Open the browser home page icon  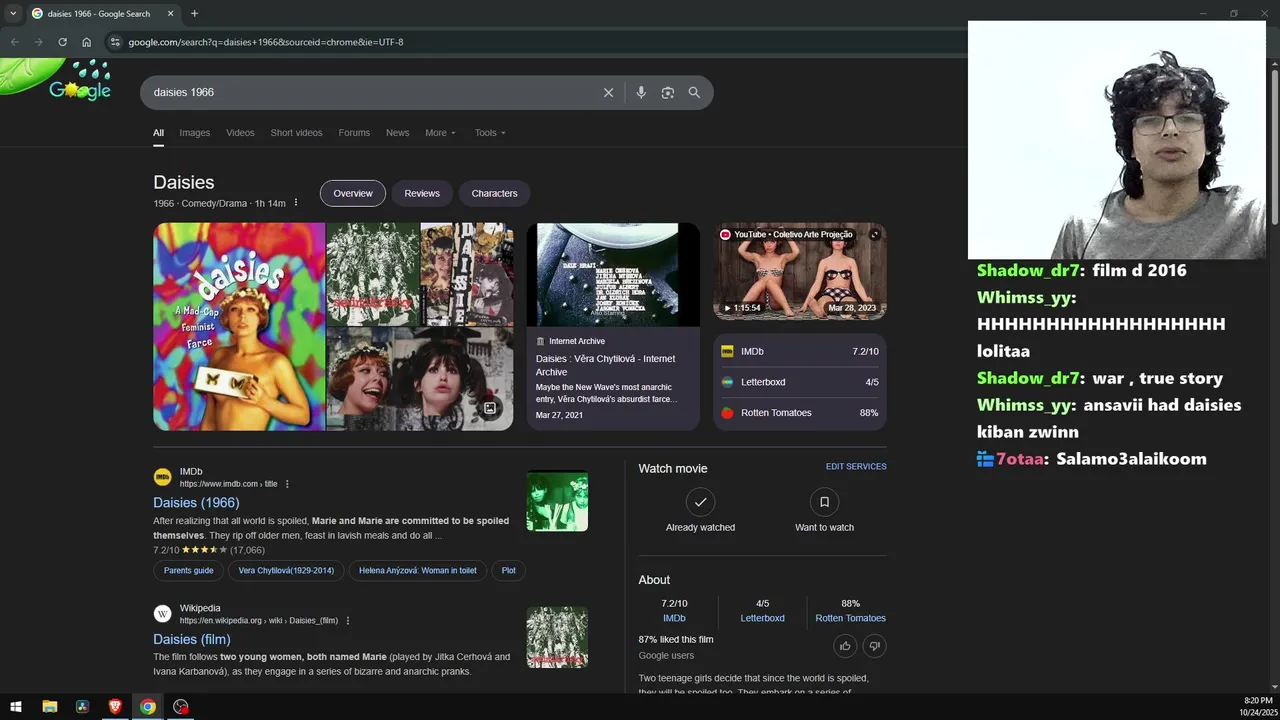click(87, 42)
